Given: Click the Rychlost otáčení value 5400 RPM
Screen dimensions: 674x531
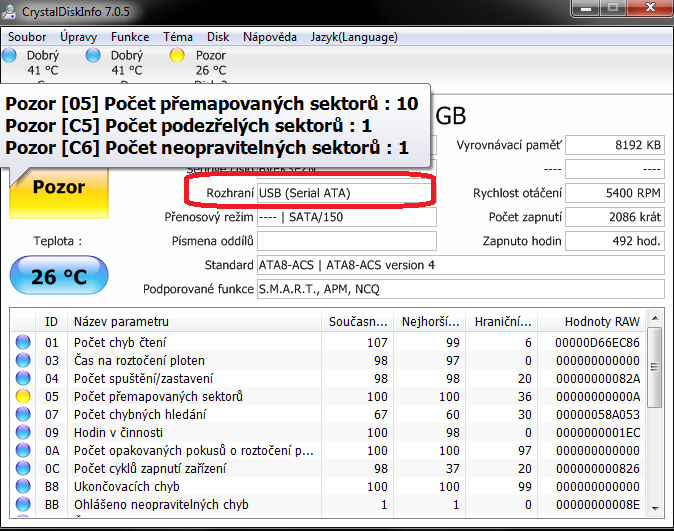Looking at the screenshot, I should pyautogui.click(x=615, y=193).
